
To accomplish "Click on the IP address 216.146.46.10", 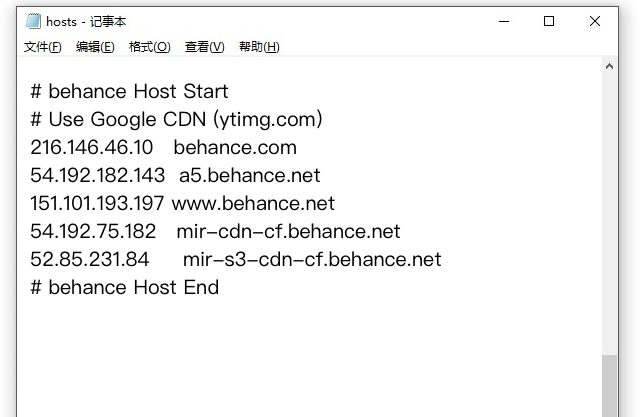I will pyautogui.click(x=92, y=147).
